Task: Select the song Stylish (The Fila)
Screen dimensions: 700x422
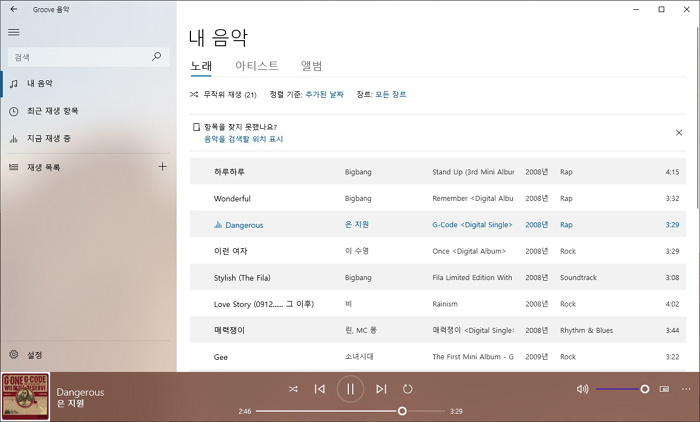Action: pyautogui.click(x=438, y=277)
